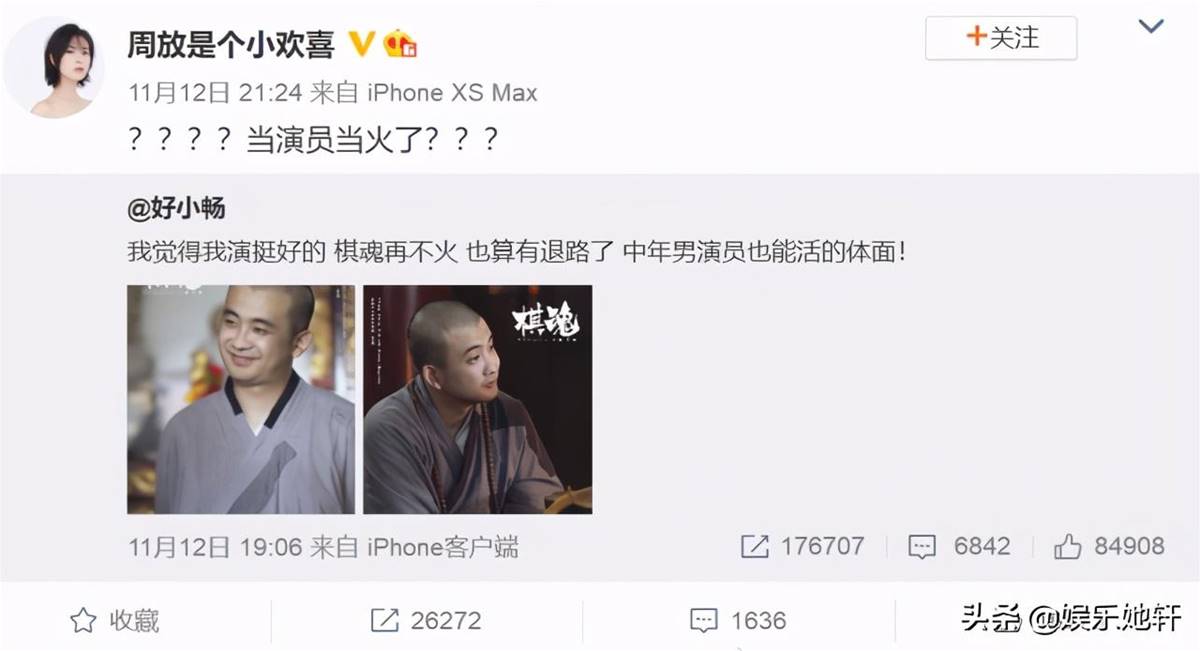Click the 收藏 text label
The image size is (1200, 651).
(x=135, y=621)
